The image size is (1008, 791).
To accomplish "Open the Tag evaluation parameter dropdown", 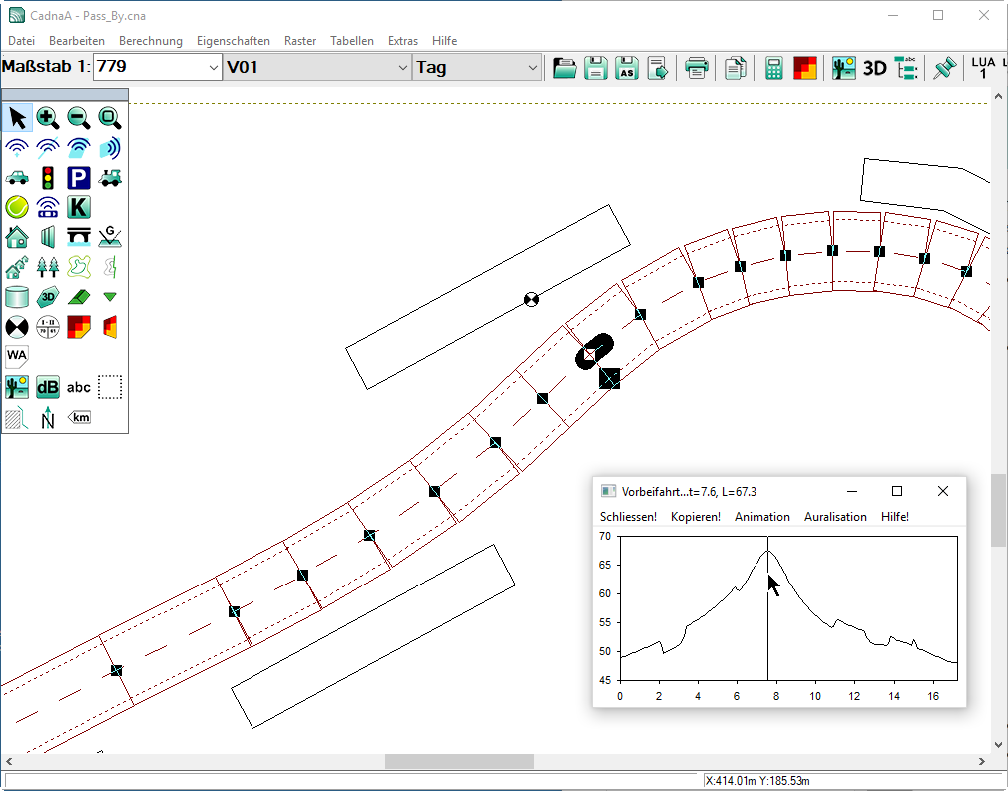I will tap(532, 68).
